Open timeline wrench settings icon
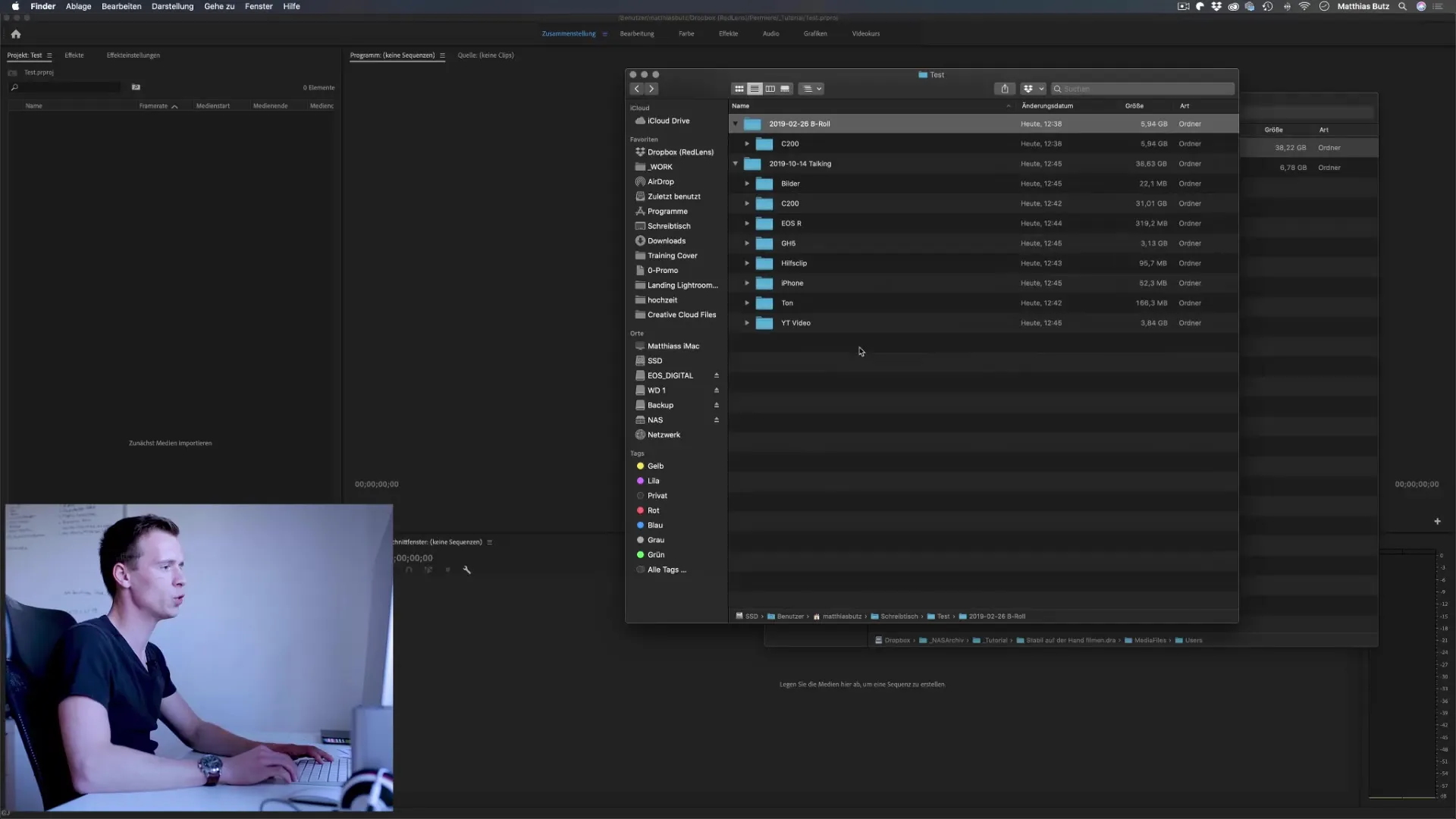 pyautogui.click(x=467, y=570)
